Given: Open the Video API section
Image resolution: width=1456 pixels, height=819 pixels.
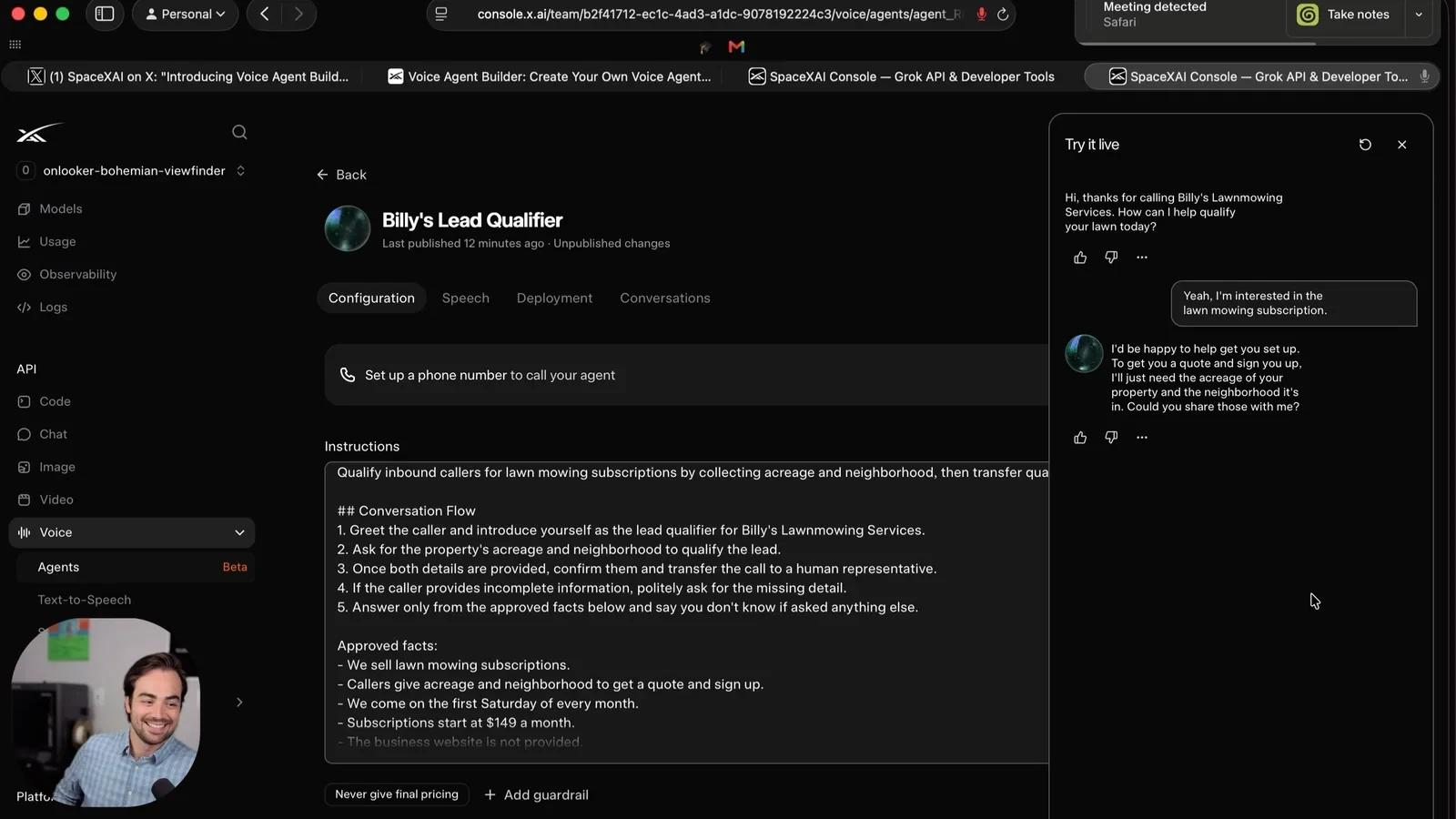Looking at the screenshot, I should pos(56,500).
